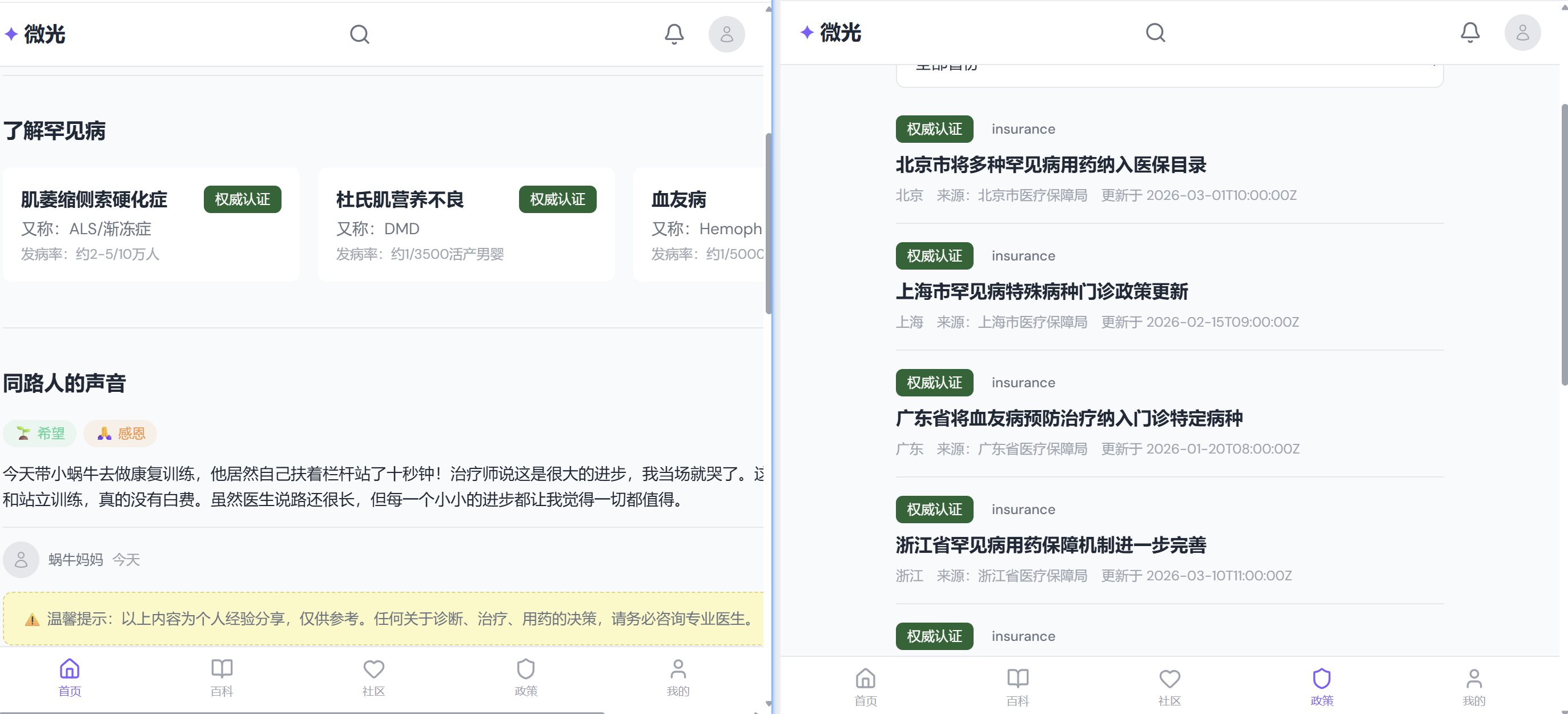The image size is (1568, 714).
Task: Click the search icon in left panel header
Action: [x=359, y=34]
